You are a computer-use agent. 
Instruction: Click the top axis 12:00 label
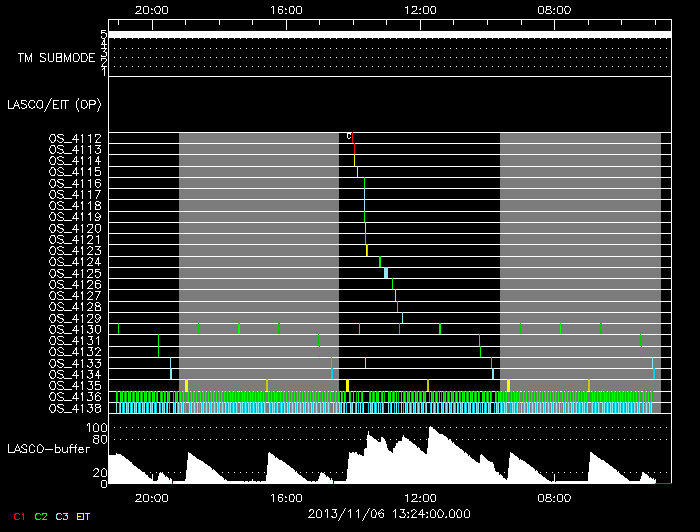420,10
